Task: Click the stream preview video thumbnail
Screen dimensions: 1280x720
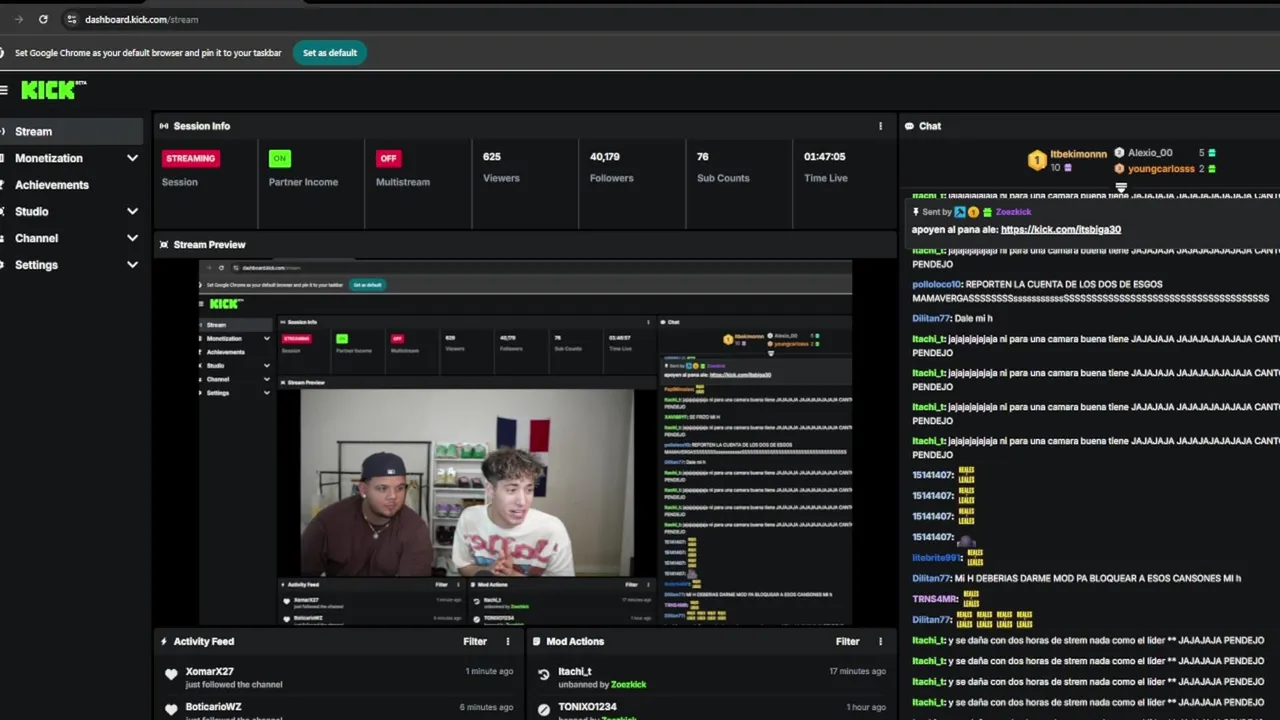Action: pyautogui.click(x=525, y=443)
